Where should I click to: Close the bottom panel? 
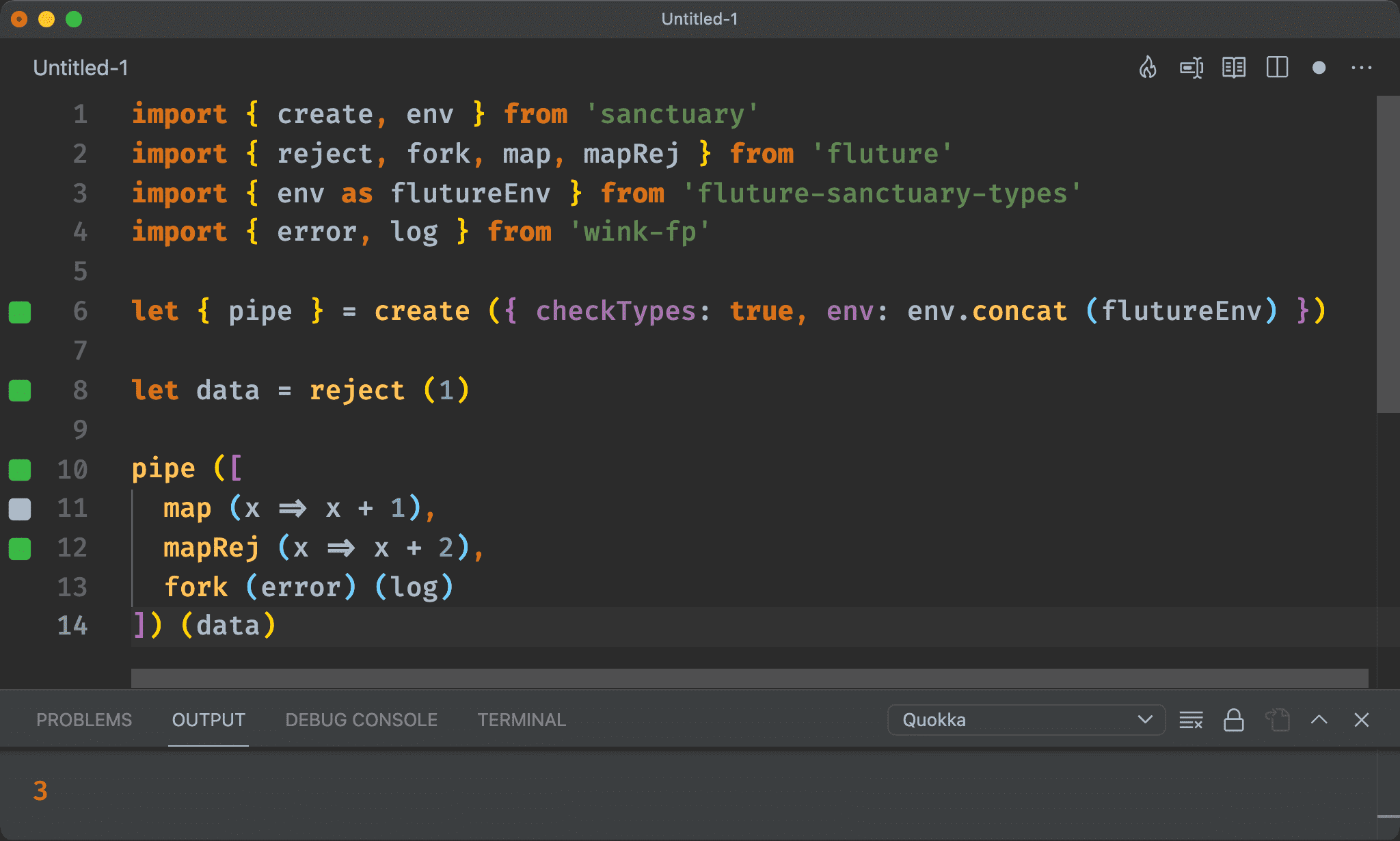point(1361,720)
